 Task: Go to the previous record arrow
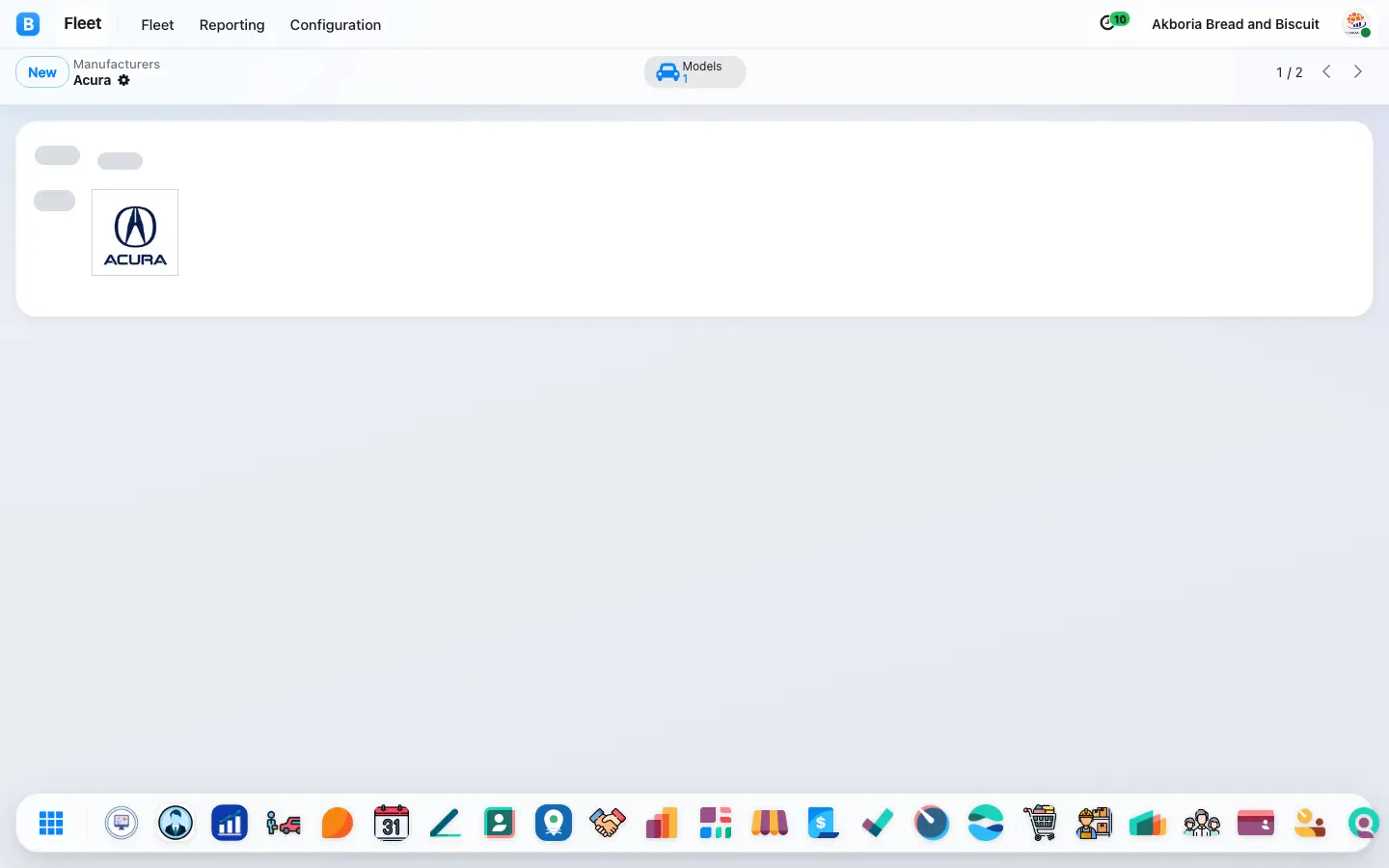pyautogui.click(x=1326, y=72)
